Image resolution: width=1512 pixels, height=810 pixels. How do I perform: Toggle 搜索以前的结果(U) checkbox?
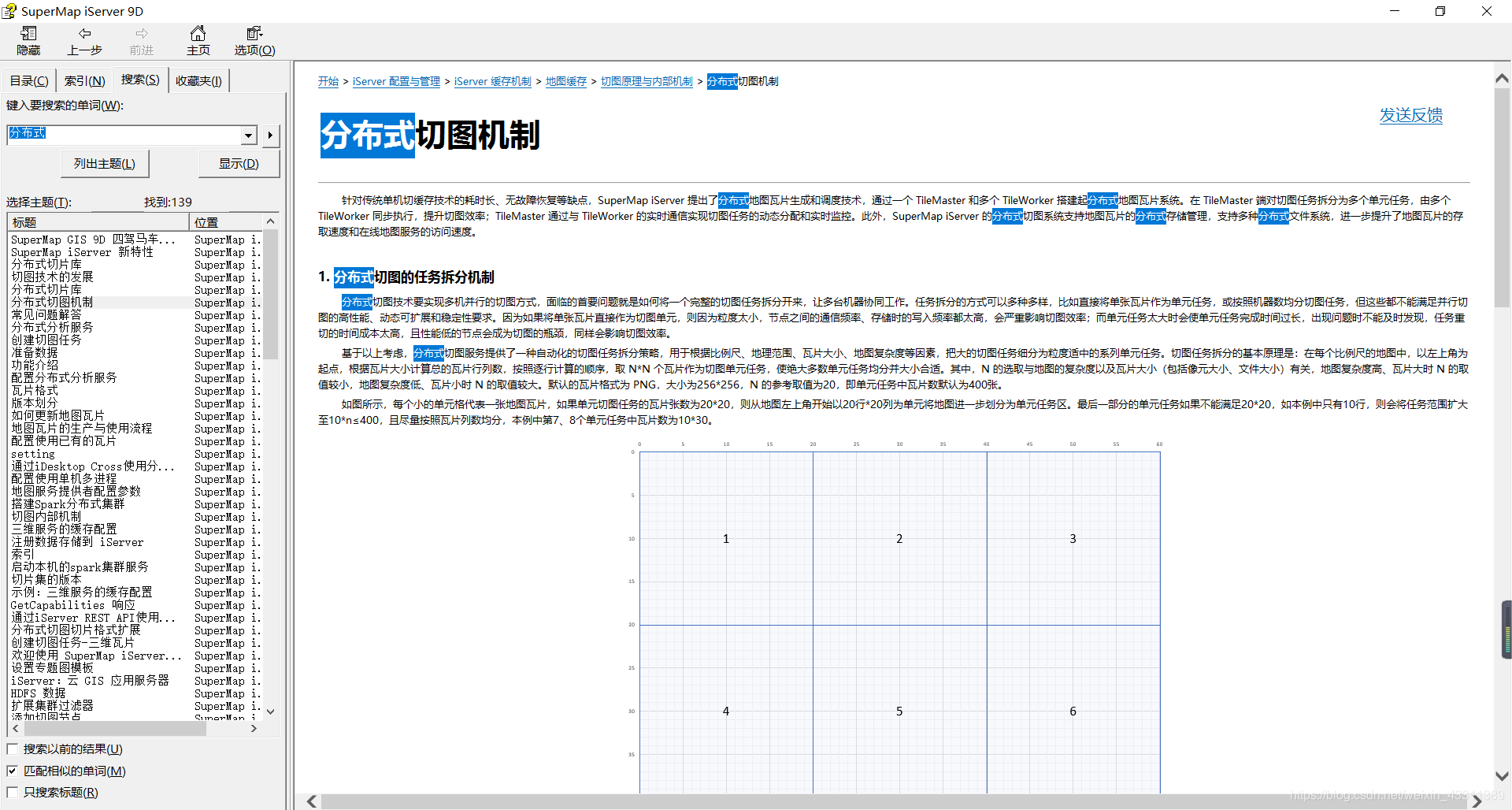click(x=12, y=749)
